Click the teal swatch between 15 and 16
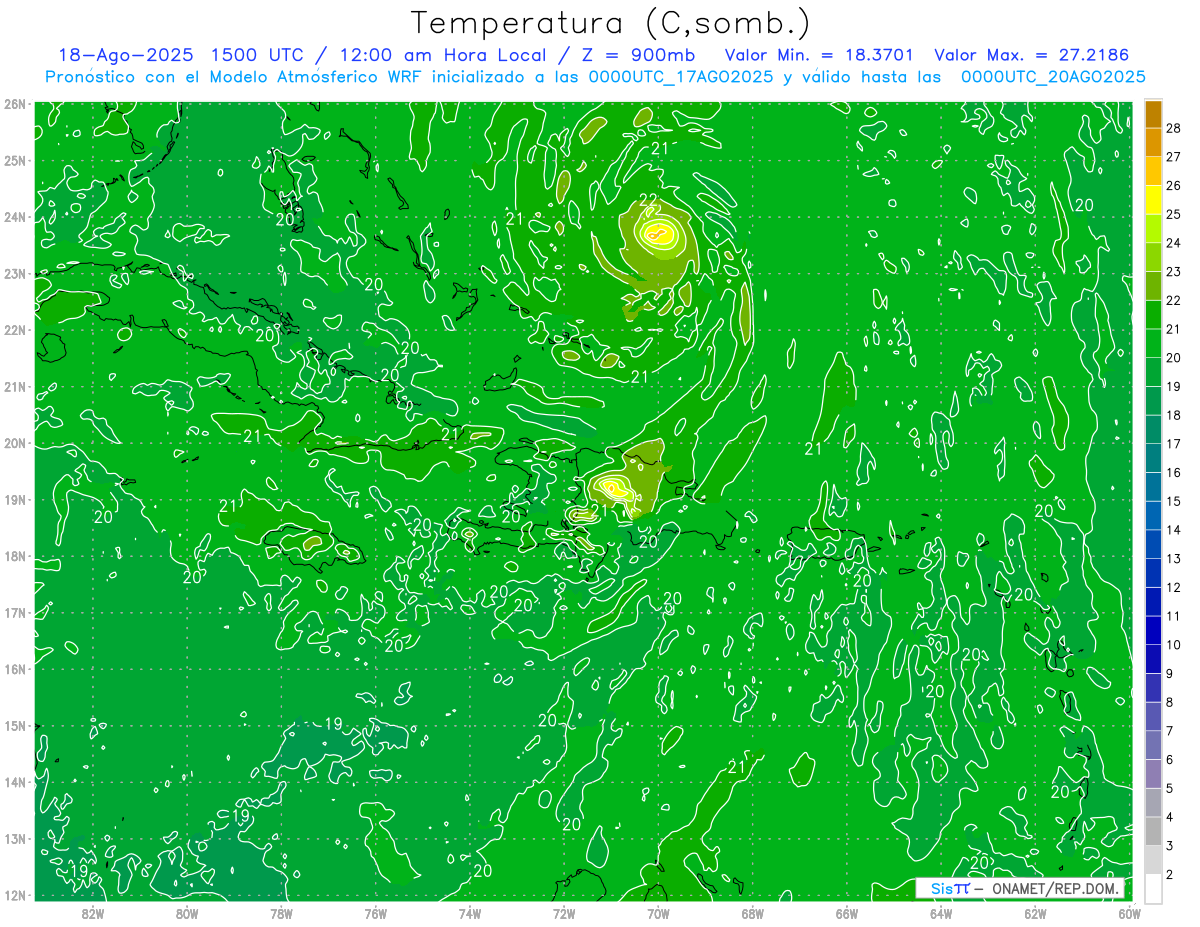 [1153, 488]
